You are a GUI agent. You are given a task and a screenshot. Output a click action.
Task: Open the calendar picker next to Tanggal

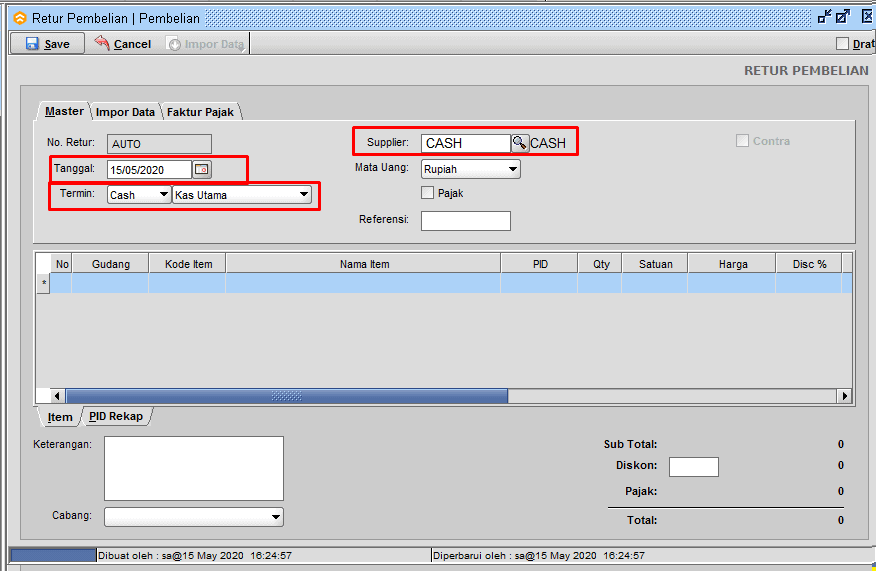click(202, 169)
